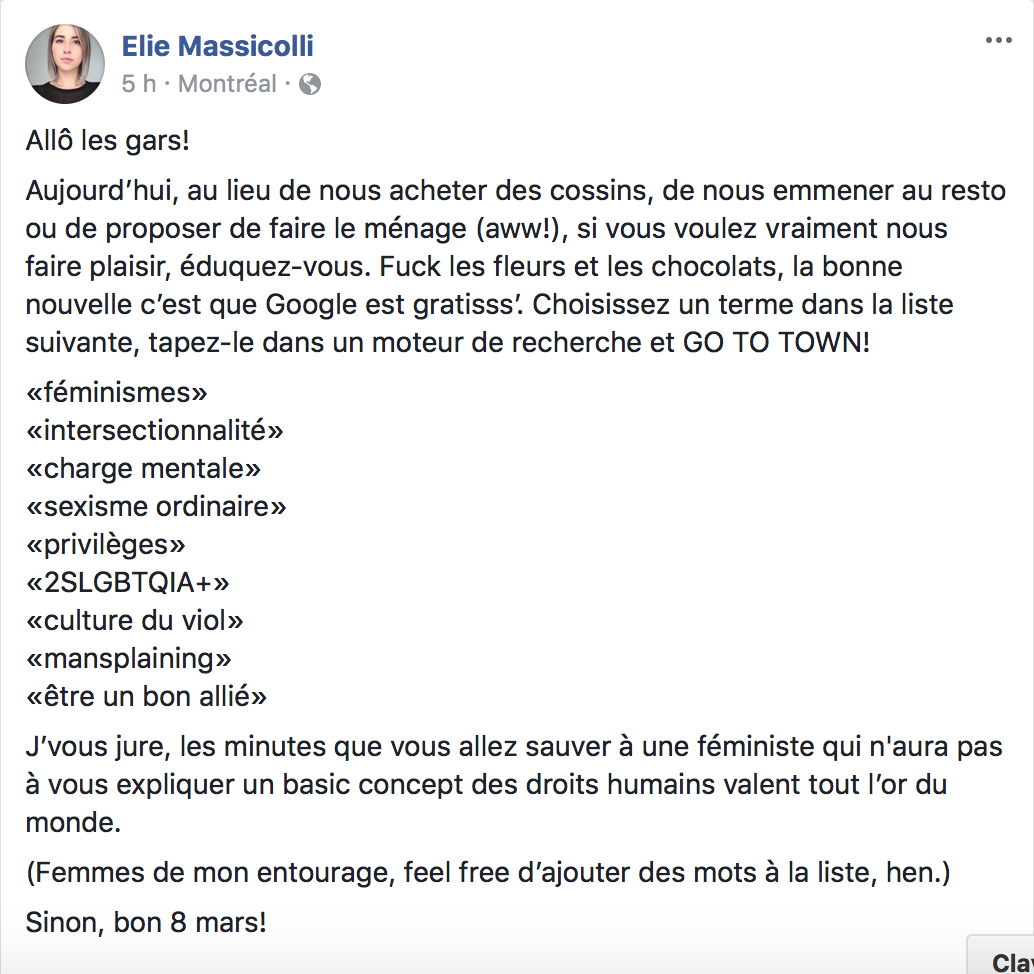Click the term «charge mentale»
Image resolution: width=1034 pixels, height=974 pixels.
point(143,468)
